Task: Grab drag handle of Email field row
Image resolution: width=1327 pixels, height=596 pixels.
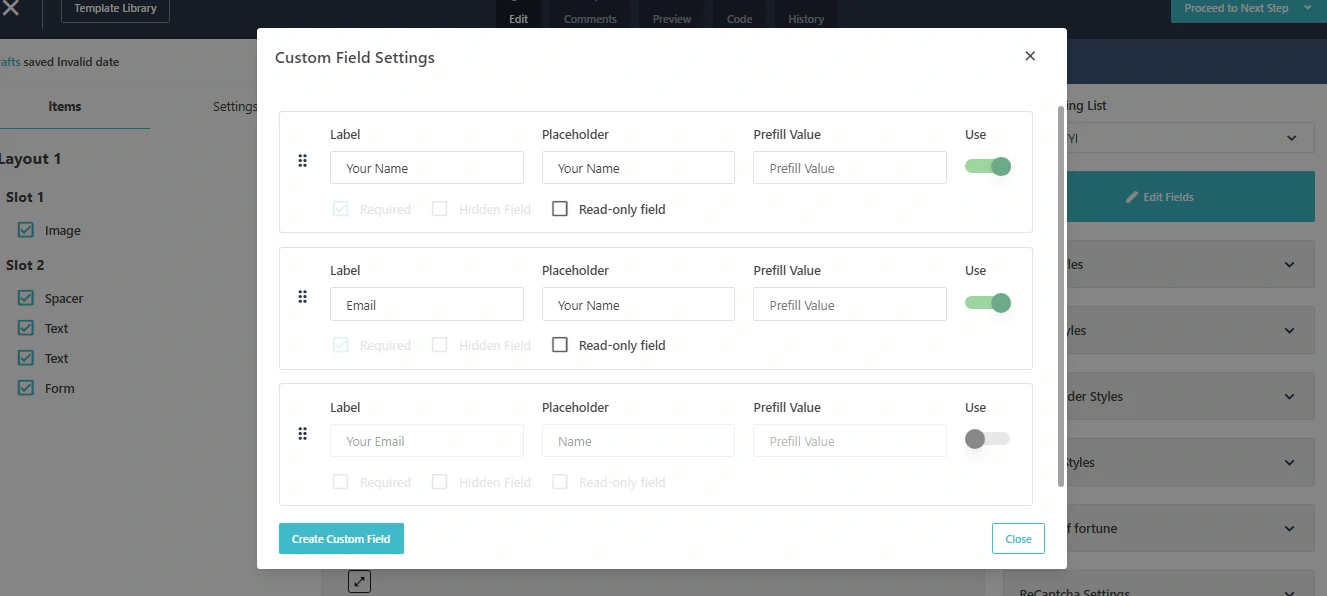Action: point(303,297)
